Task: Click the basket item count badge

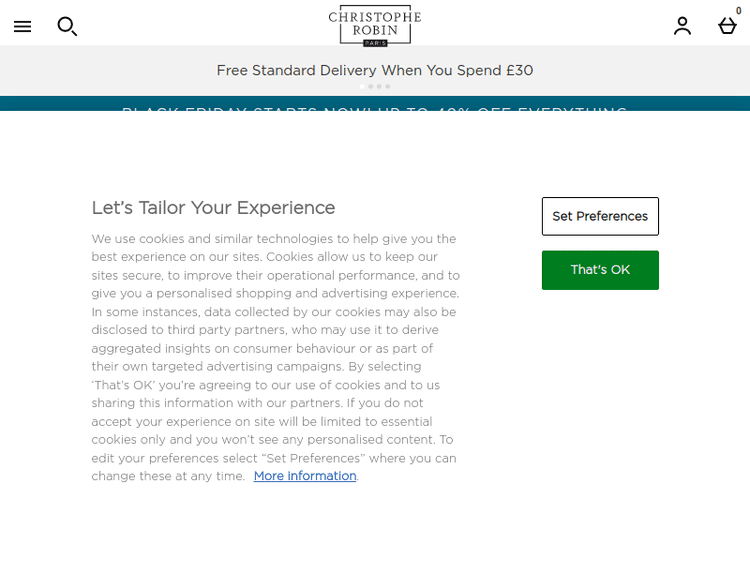Action: pos(739,11)
